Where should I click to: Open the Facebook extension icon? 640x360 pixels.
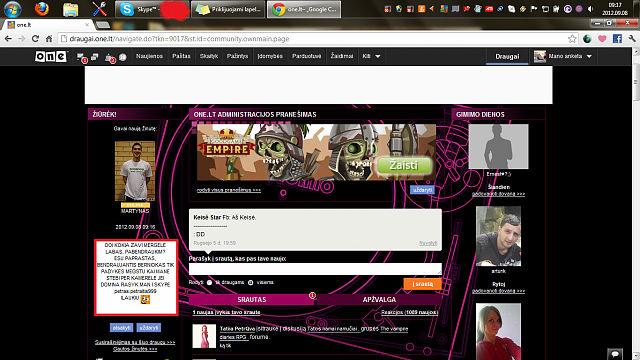click(617, 39)
